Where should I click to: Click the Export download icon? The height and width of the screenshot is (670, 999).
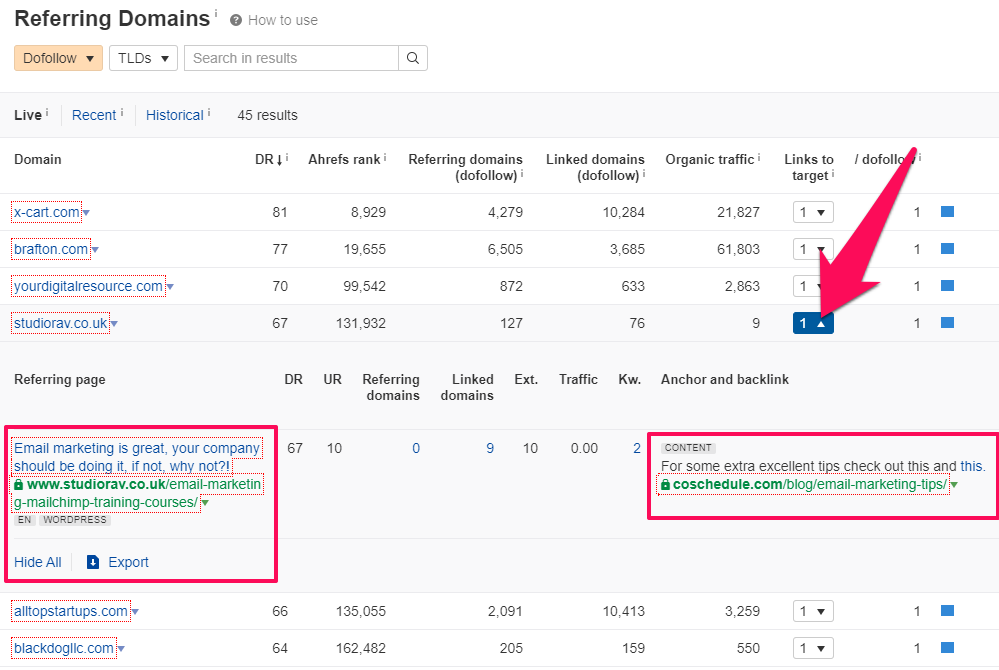93,562
